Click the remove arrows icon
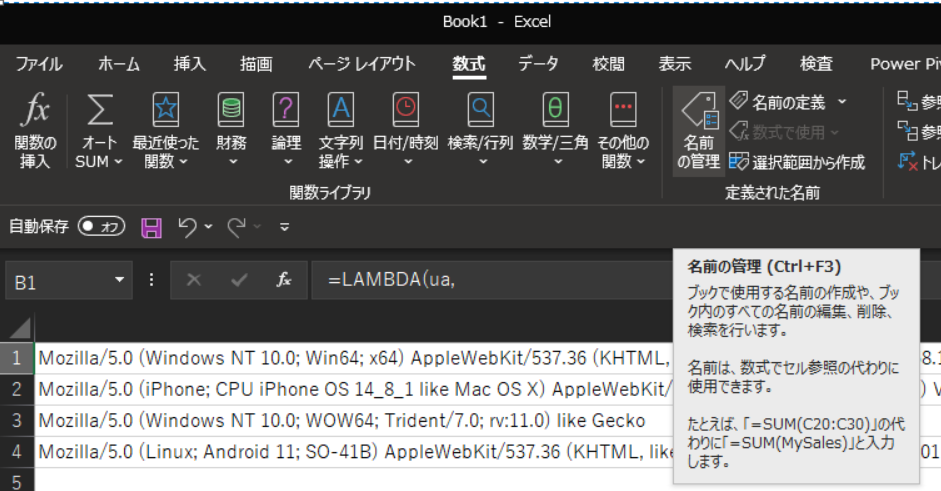The height and width of the screenshot is (491, 941). [x=907, y=161]
